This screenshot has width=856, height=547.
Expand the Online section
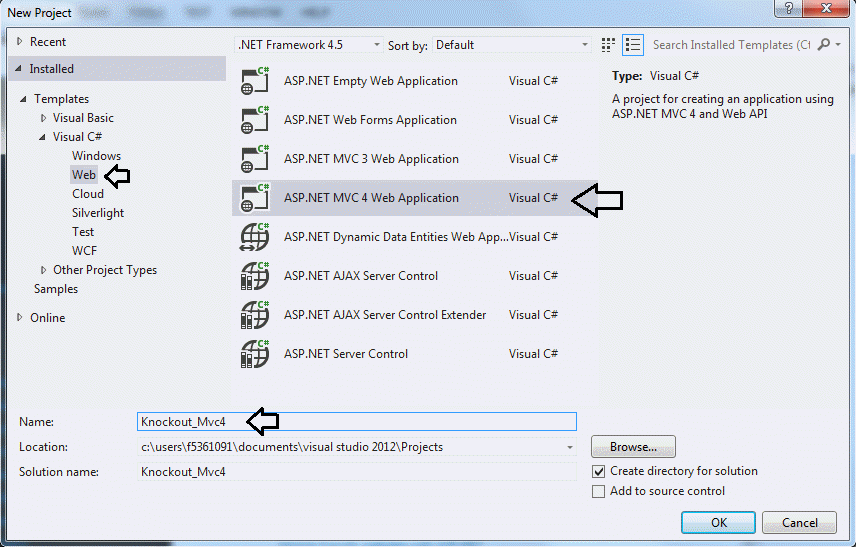pyautogui.click(x=20, y=317)
